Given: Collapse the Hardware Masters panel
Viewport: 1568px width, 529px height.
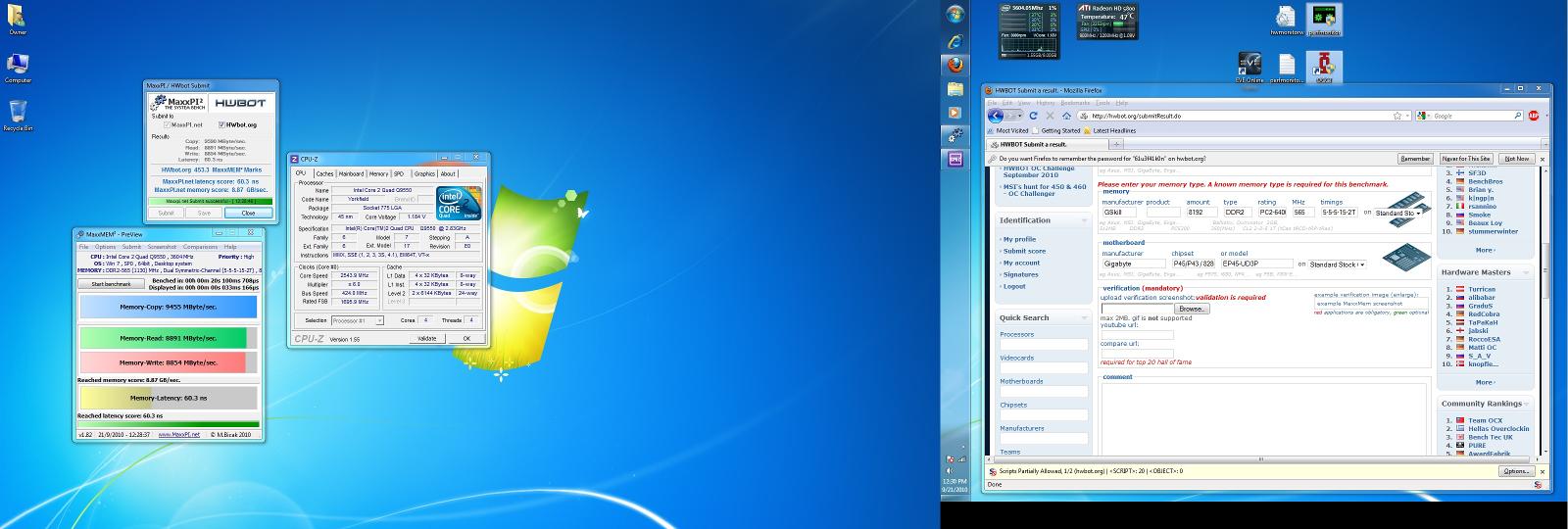Looking at the screenshot, I should point(1527,272).
